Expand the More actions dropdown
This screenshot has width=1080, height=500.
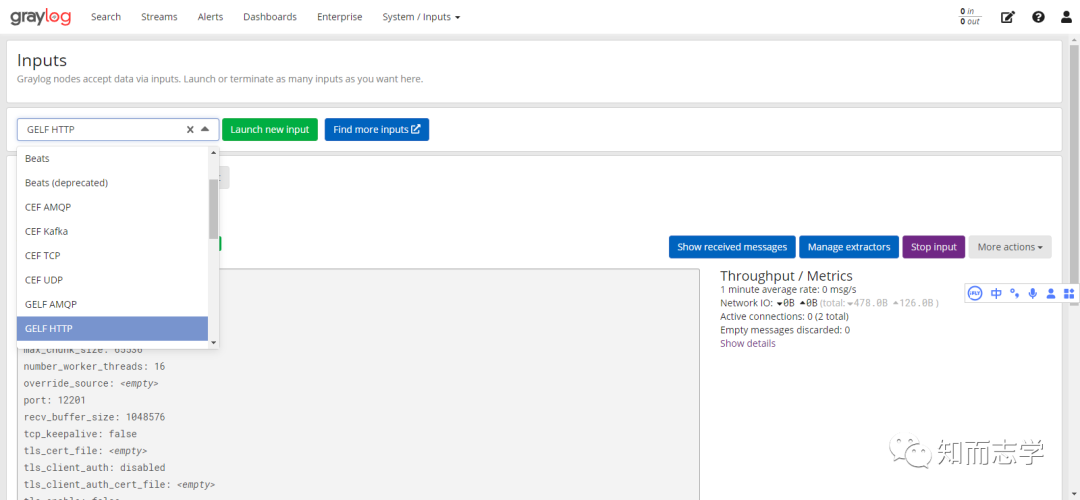(1010, 247)
